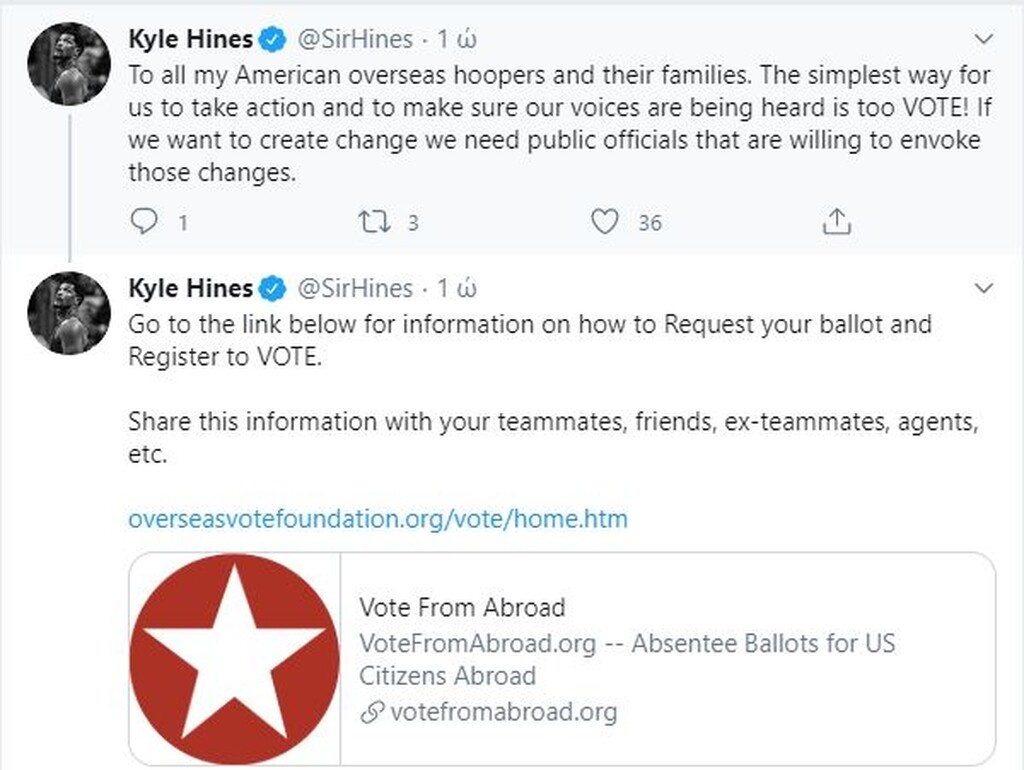Click the profile avatar on the second tweet
Screen dimensions: 1024x770
[x=69, y=313]
